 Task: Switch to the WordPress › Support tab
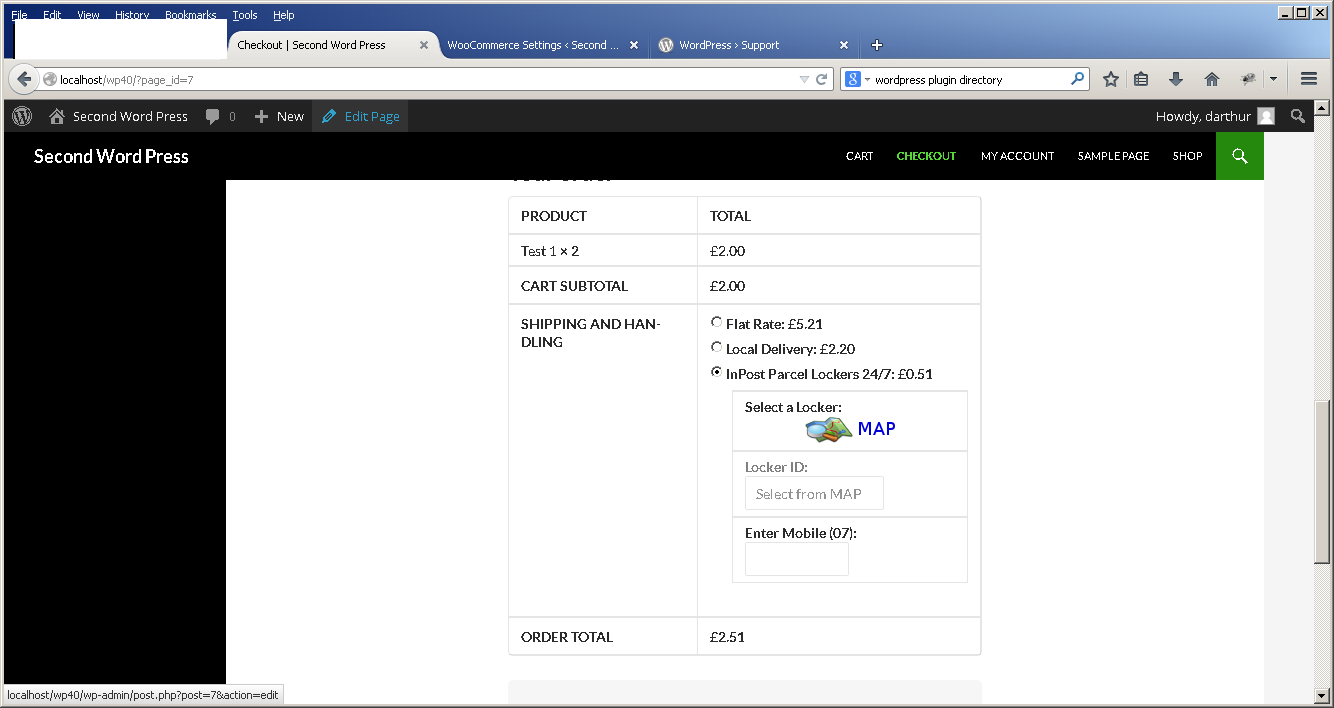click(x=754, y=45)
